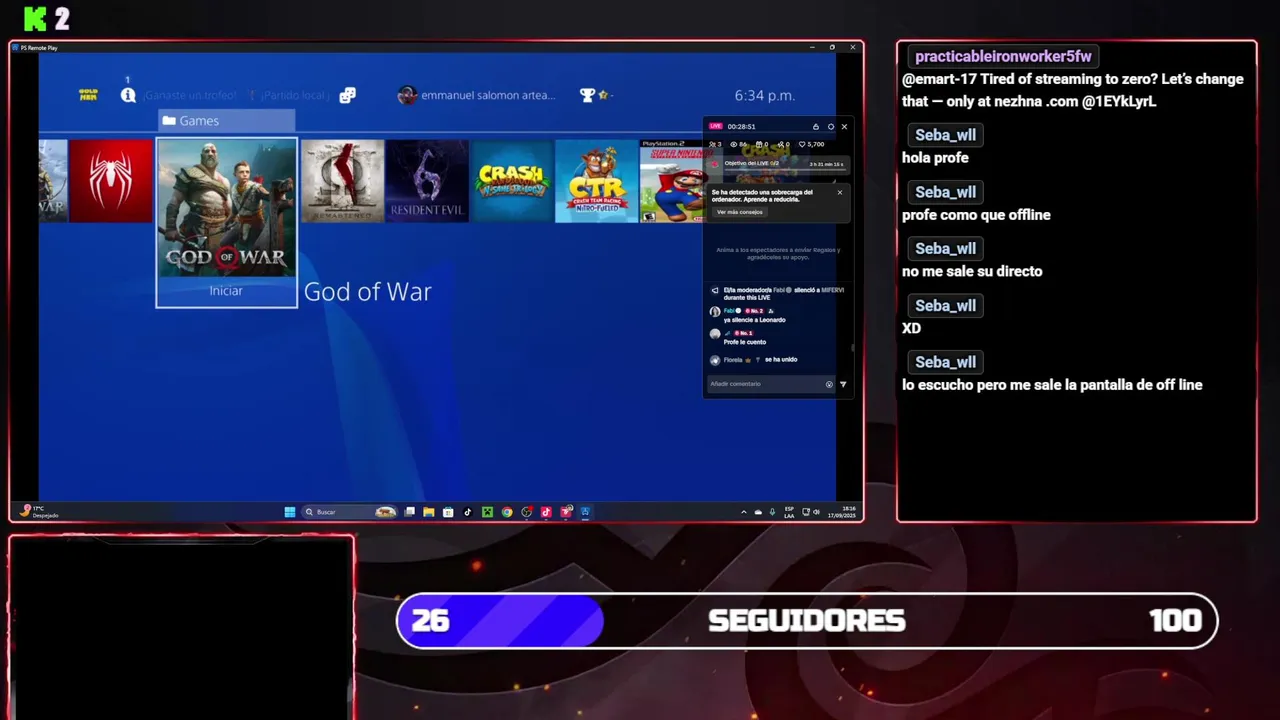Open the Super Mario PlayStation 2 tile

coord(672,180)
